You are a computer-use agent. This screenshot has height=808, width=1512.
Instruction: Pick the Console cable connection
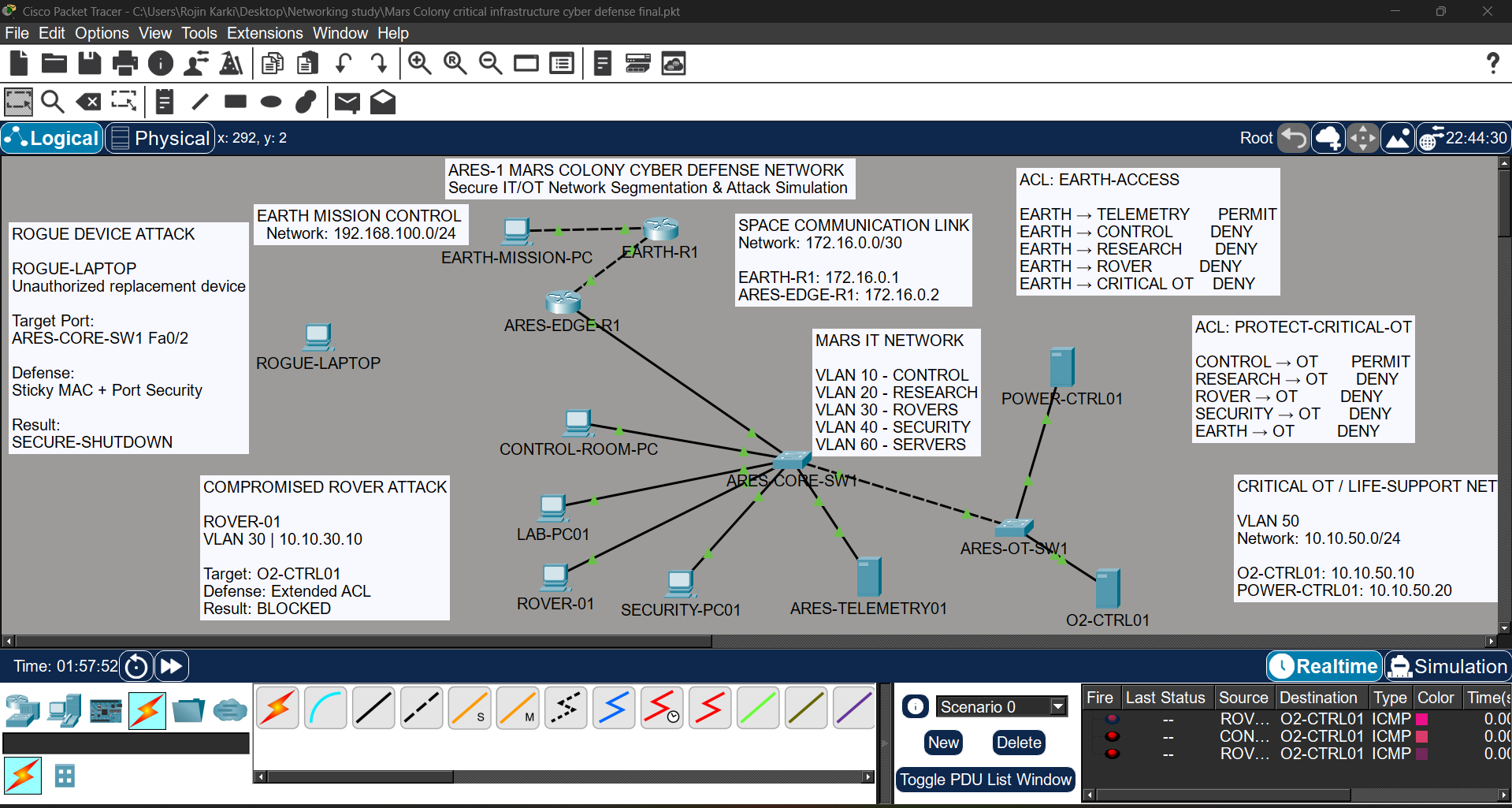click(x=325, y=707)
